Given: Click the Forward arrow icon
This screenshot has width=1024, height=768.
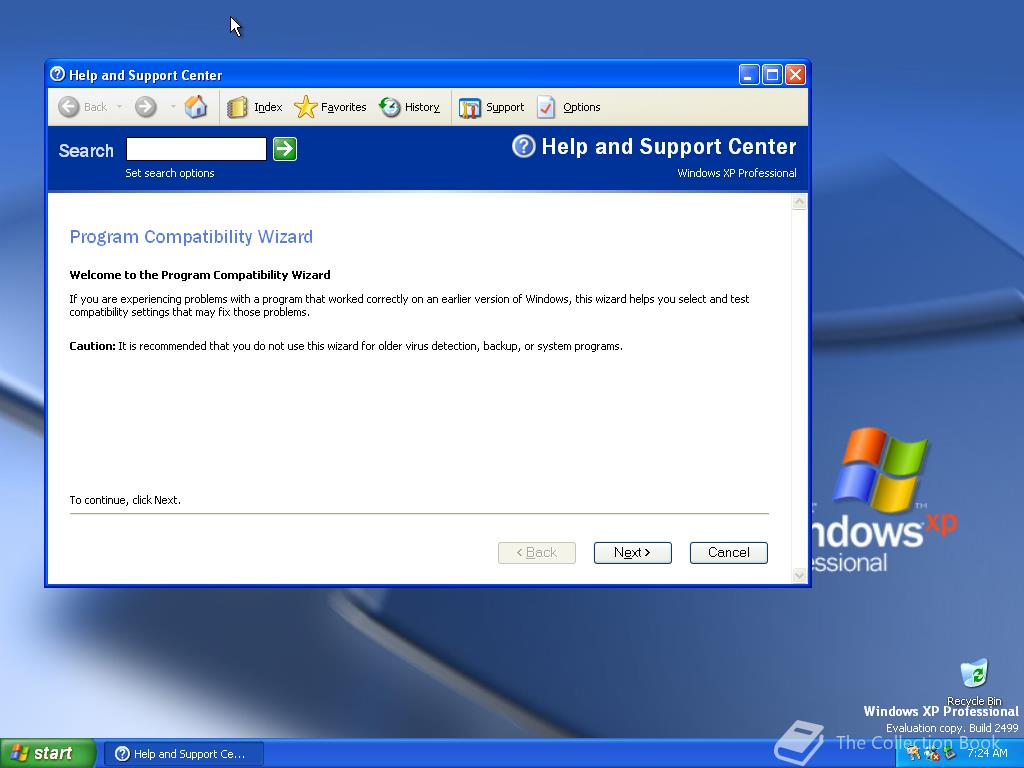Looking at the screenshot, I should click(x=146, y=107).
